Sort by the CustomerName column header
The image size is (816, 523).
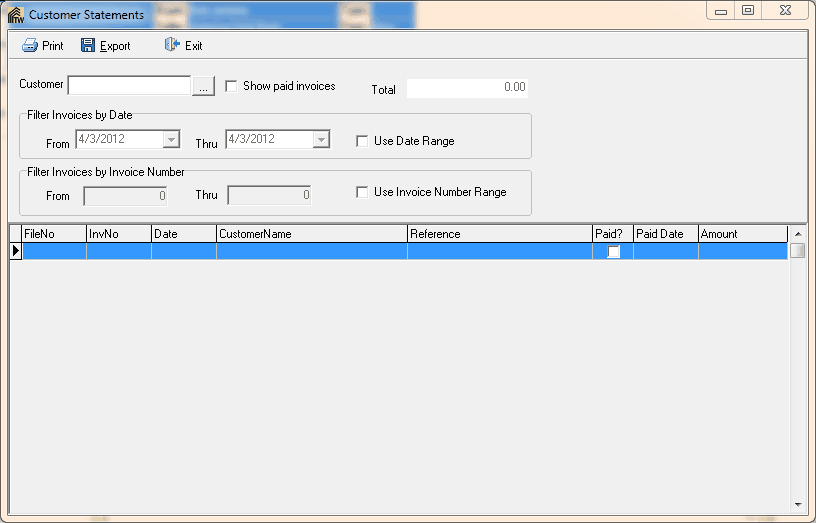(311, 234)
